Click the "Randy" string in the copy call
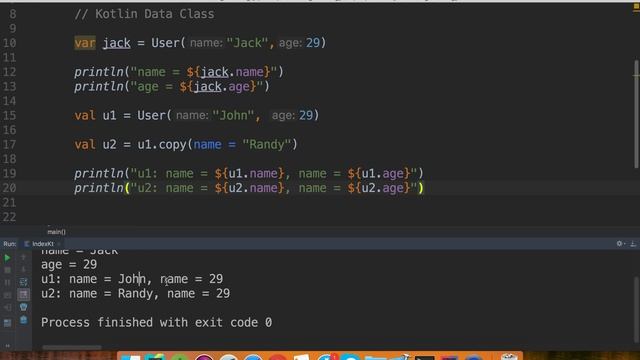Viewport: 640px width, 360px height. tap(267, 144)
